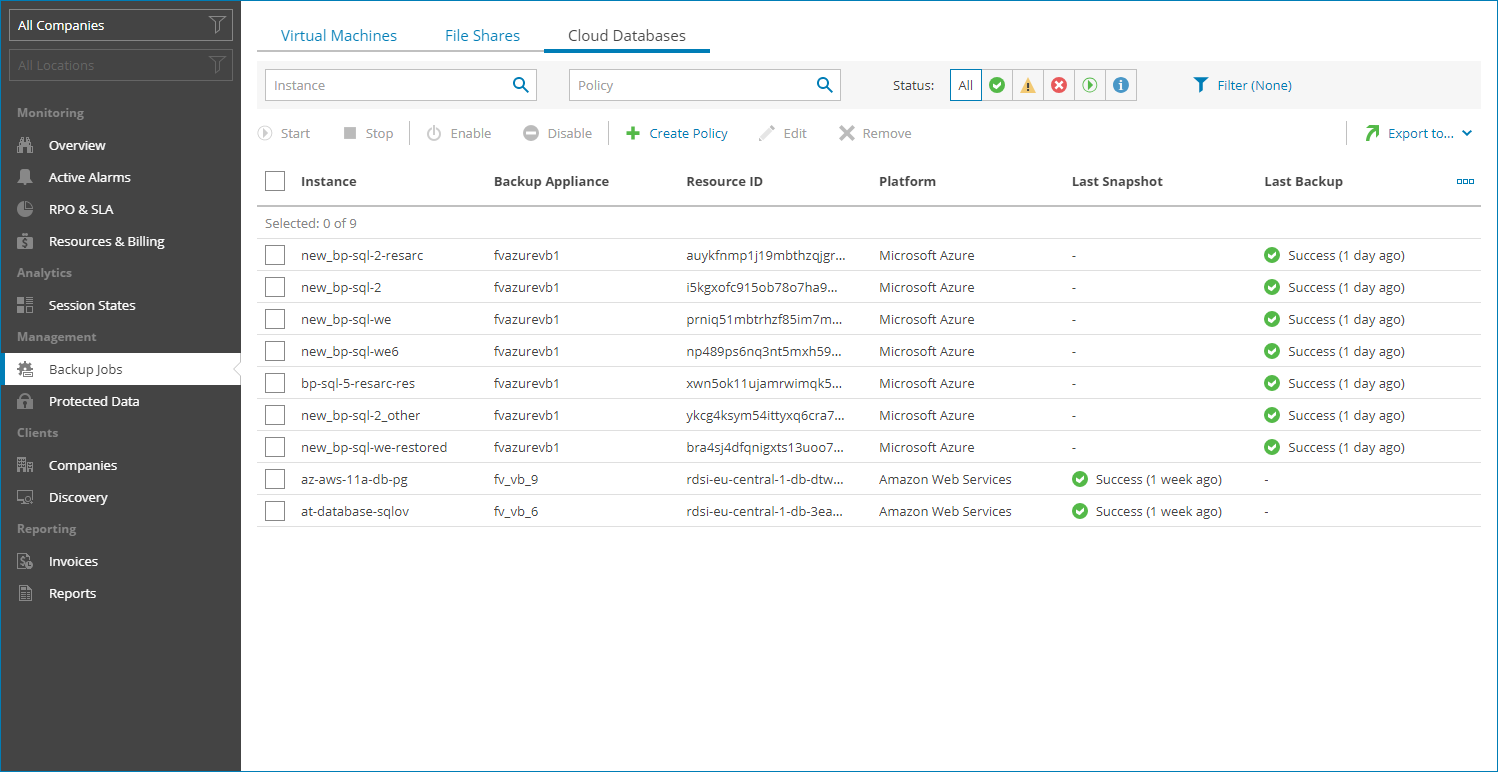Screen dimensions: 1498x772
Task: Filter by red Error status icon
Action: tap(1059, 86)
